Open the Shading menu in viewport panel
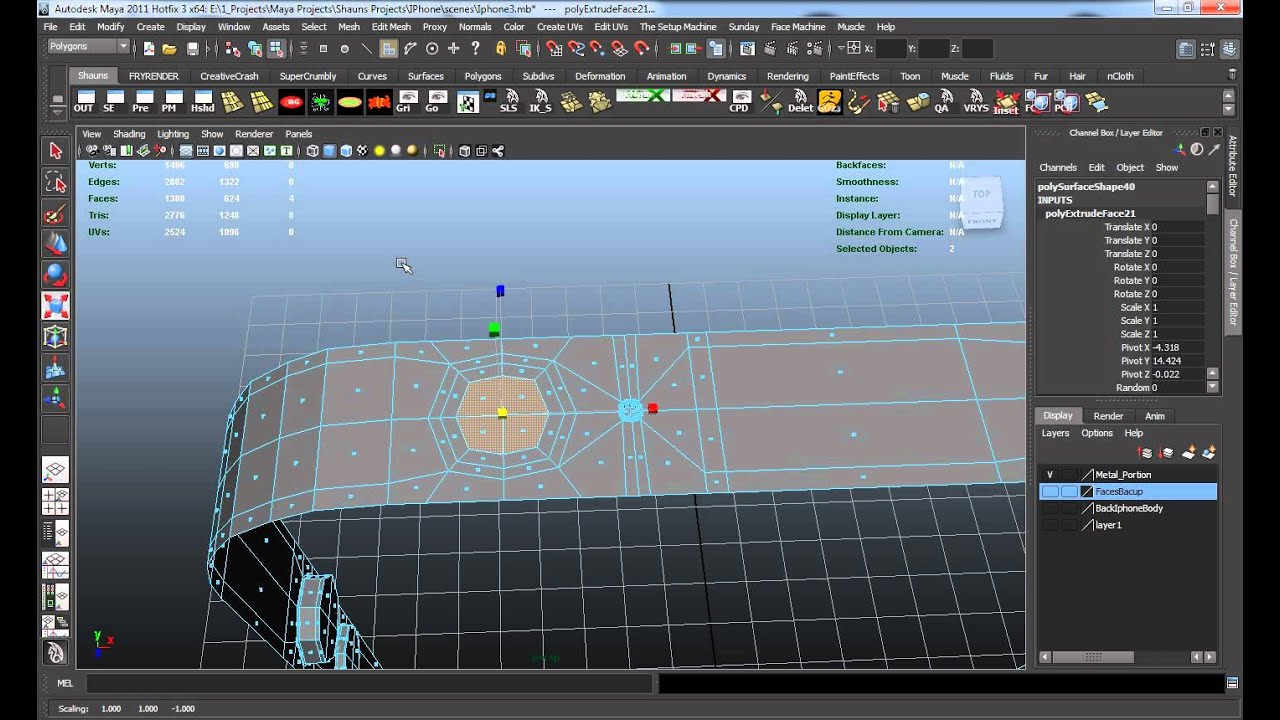 pos(129,134)
